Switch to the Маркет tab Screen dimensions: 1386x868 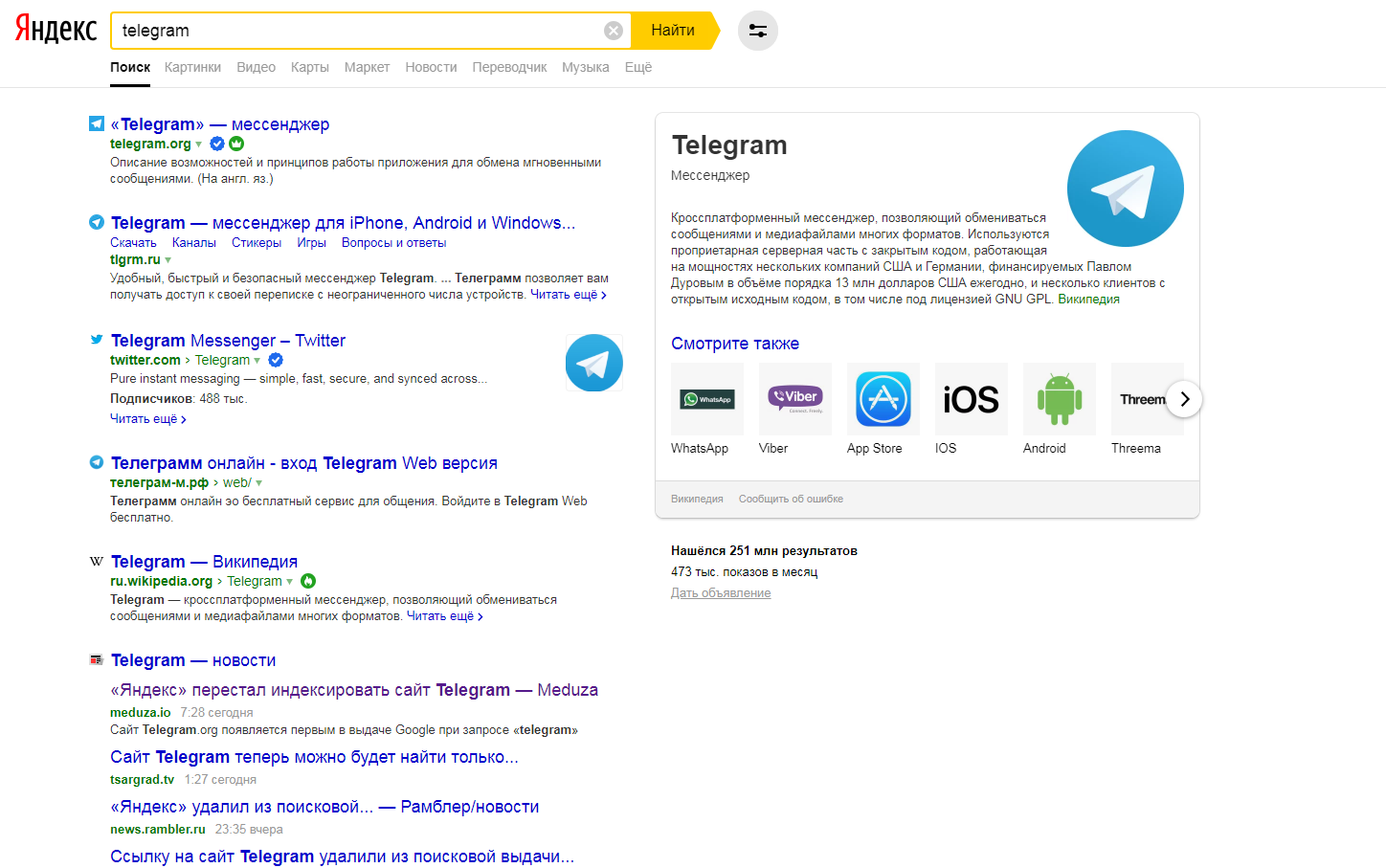[367, 67]
